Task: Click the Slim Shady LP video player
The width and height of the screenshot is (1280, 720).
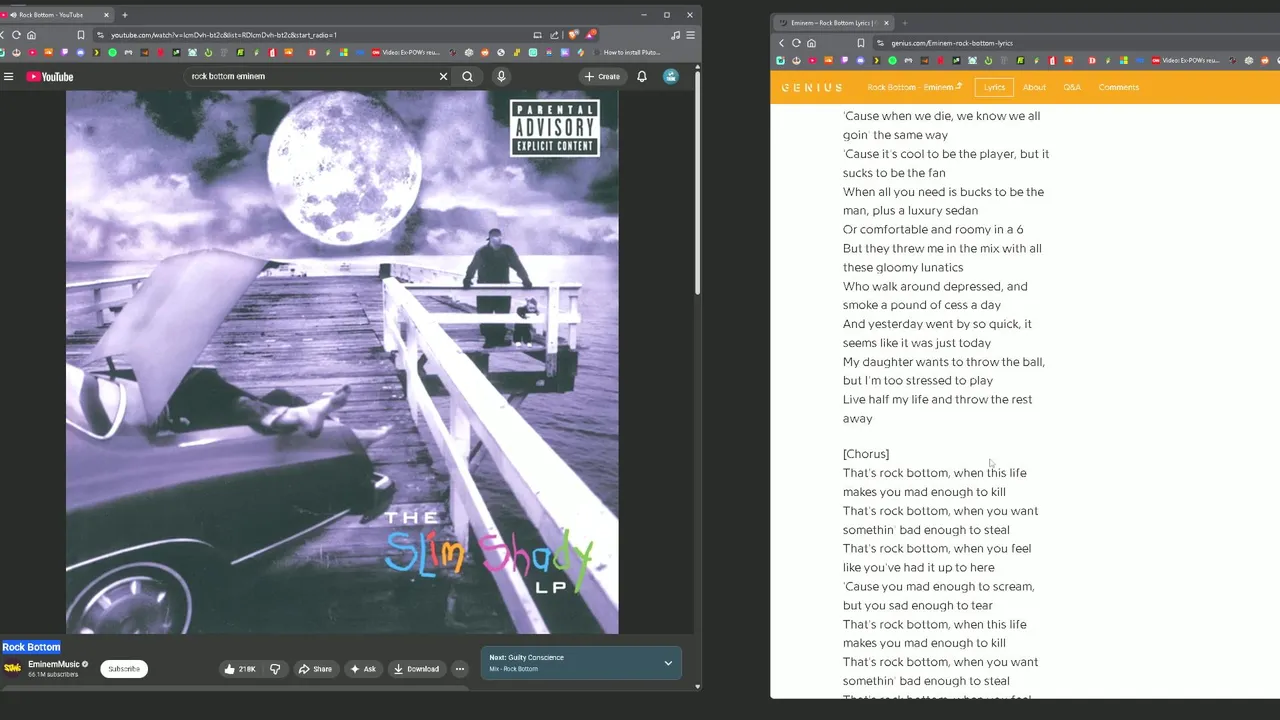Action: tap(342, 362)
